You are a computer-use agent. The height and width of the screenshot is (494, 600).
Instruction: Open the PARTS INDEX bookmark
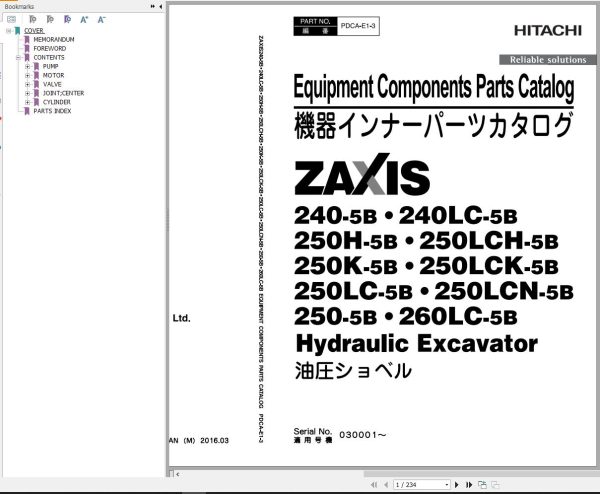(52, 111)
